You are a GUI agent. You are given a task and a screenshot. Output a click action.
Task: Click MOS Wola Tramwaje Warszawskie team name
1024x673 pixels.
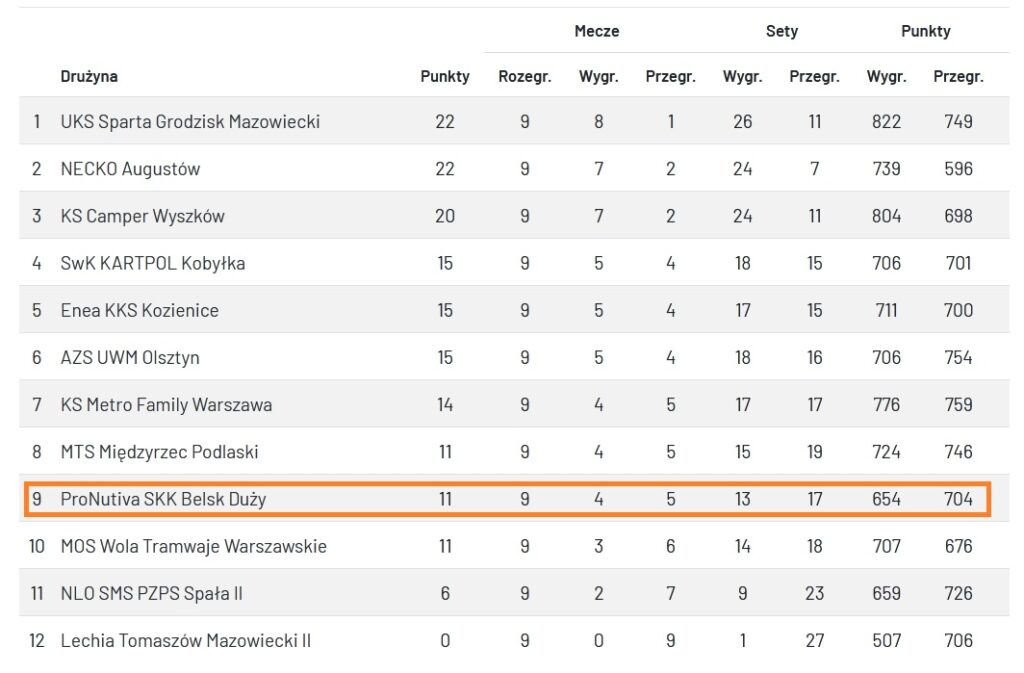(x=194, y=546)
